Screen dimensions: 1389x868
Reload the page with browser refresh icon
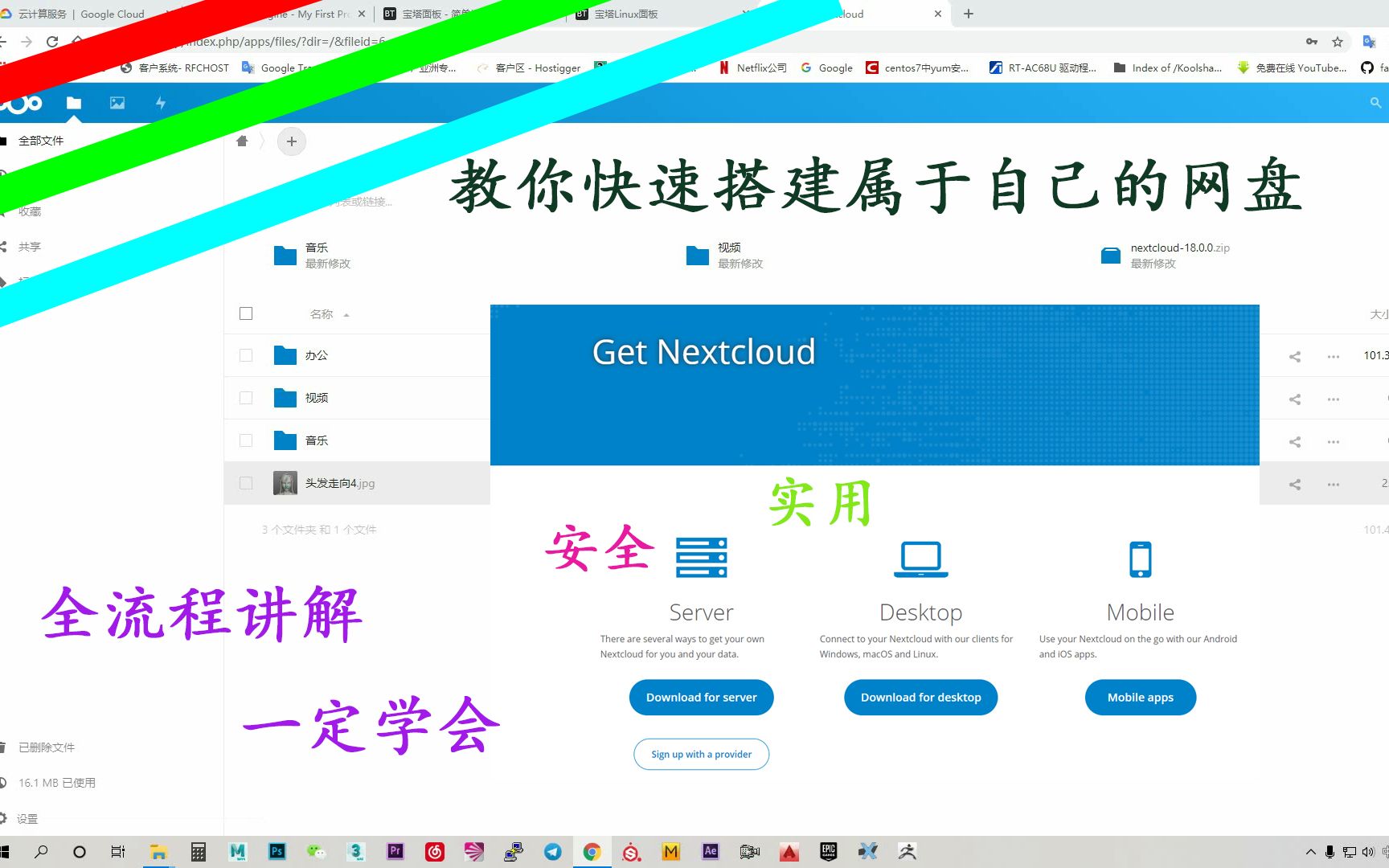click(52, 42)
